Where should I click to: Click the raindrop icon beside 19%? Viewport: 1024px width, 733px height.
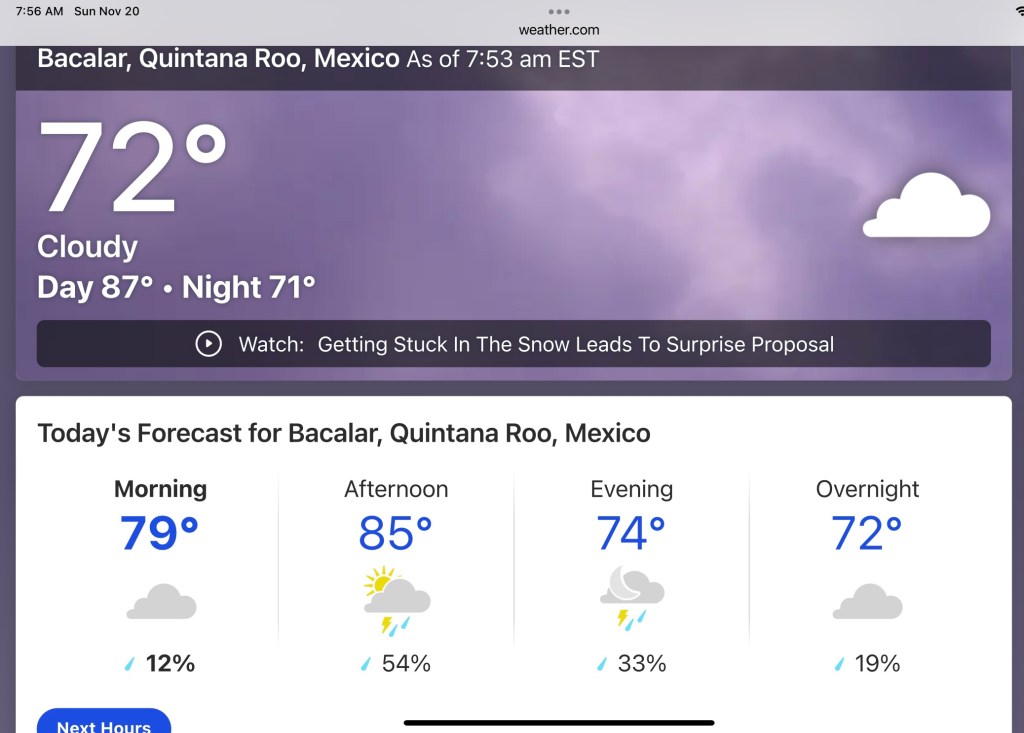click(838, 664)
